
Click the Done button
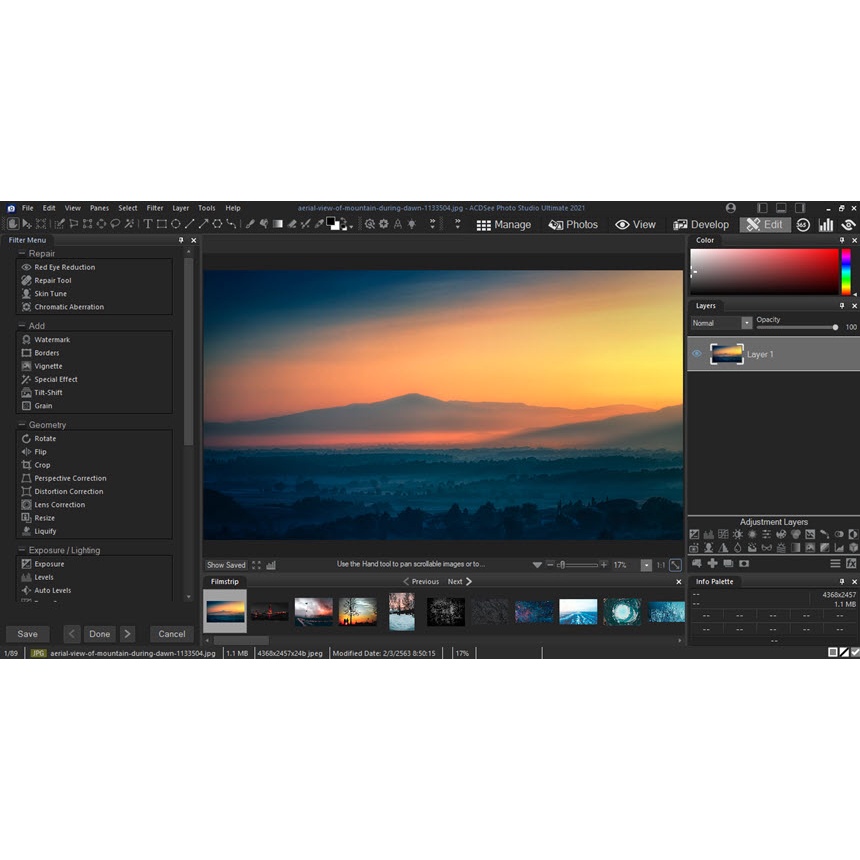[x=100, y=633]
